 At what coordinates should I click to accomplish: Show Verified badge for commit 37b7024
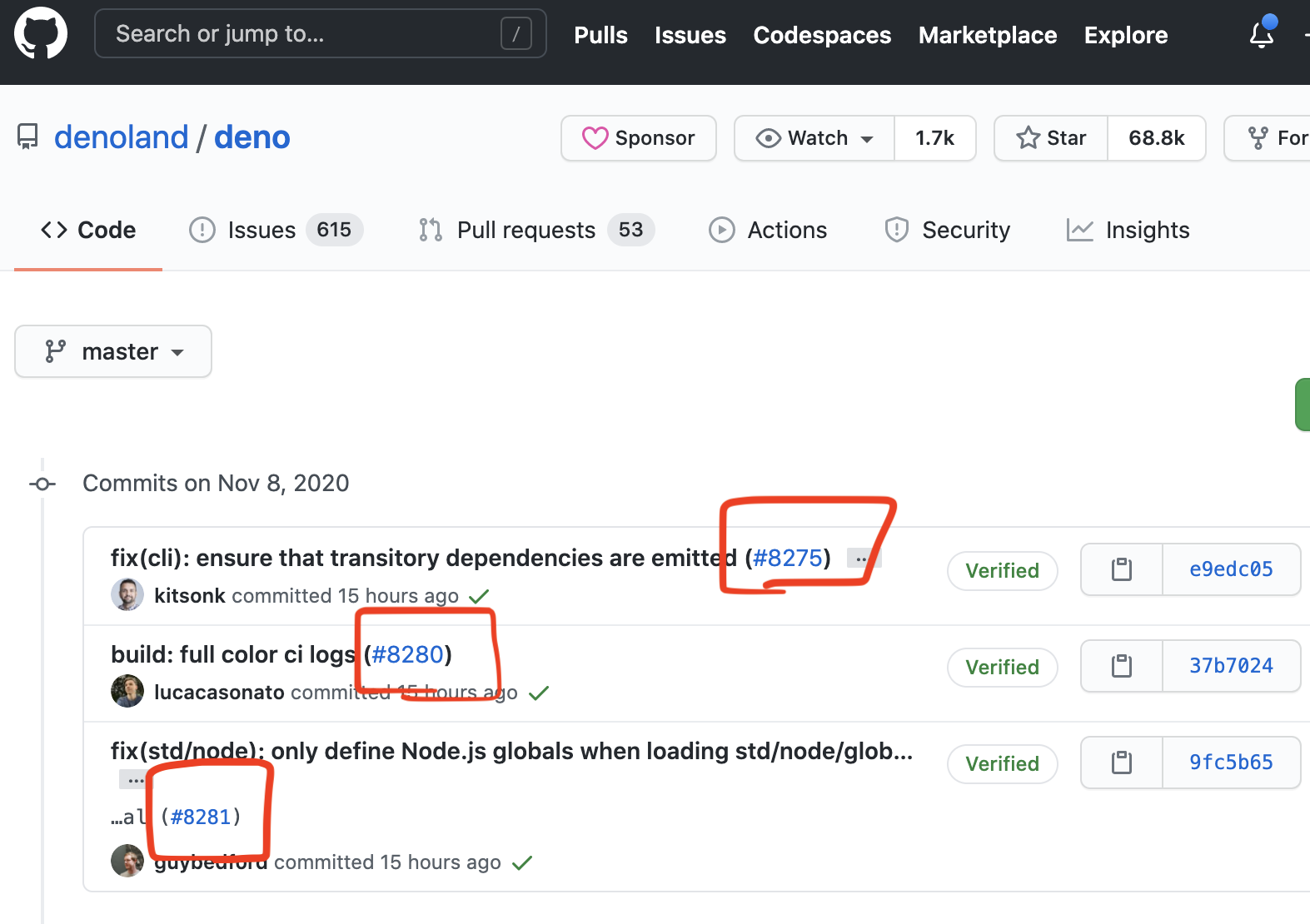point(1003,668)
